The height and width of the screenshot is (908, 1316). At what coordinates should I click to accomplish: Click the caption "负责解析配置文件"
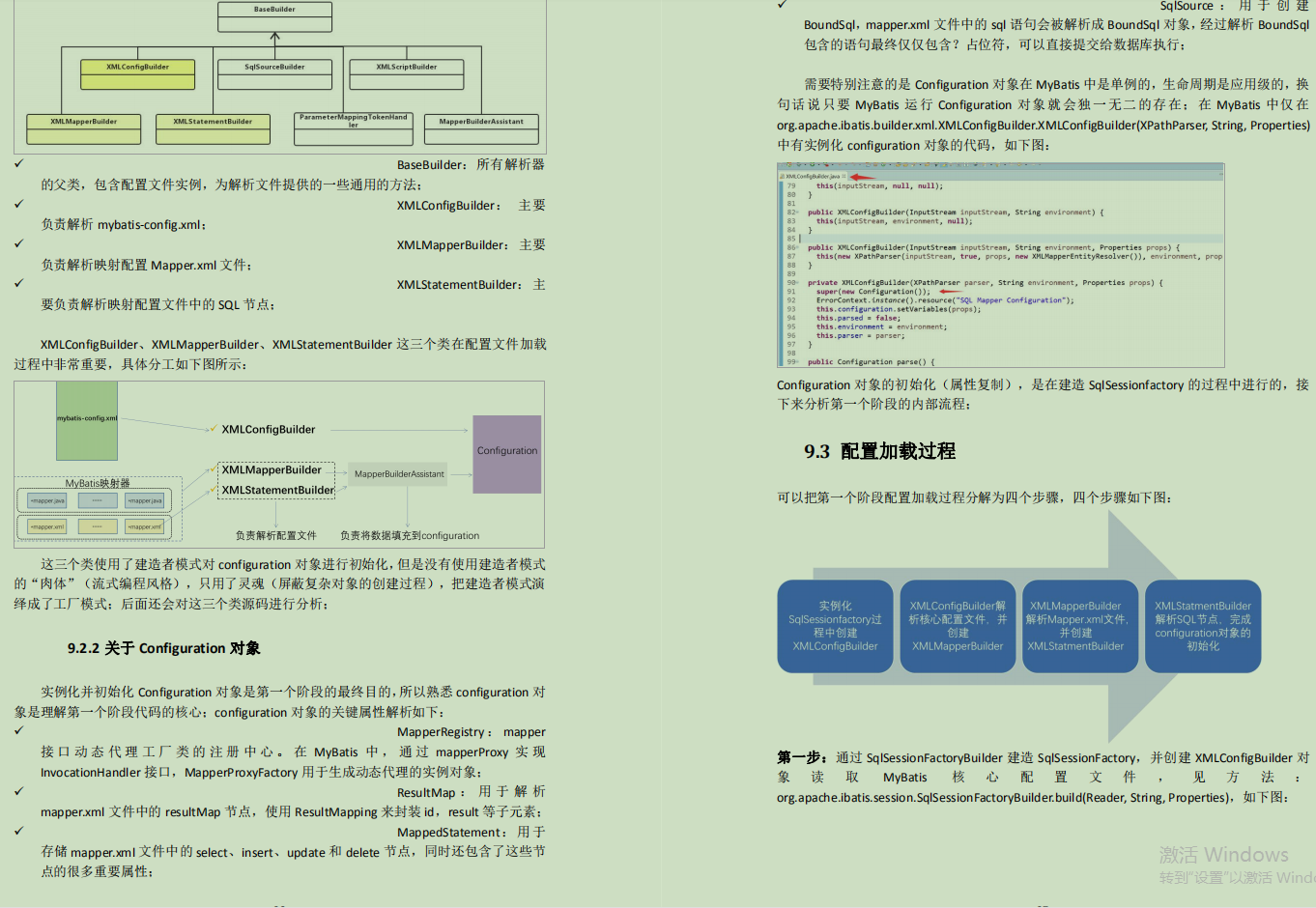[x=276, y=535]
